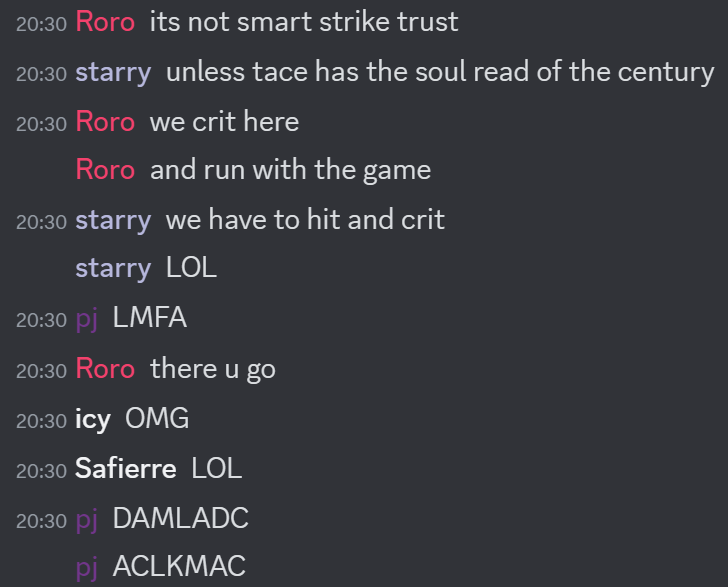728x587 pixels.
Task: Click pj username beside DAMLADC
Action: (x=87, y=519)
